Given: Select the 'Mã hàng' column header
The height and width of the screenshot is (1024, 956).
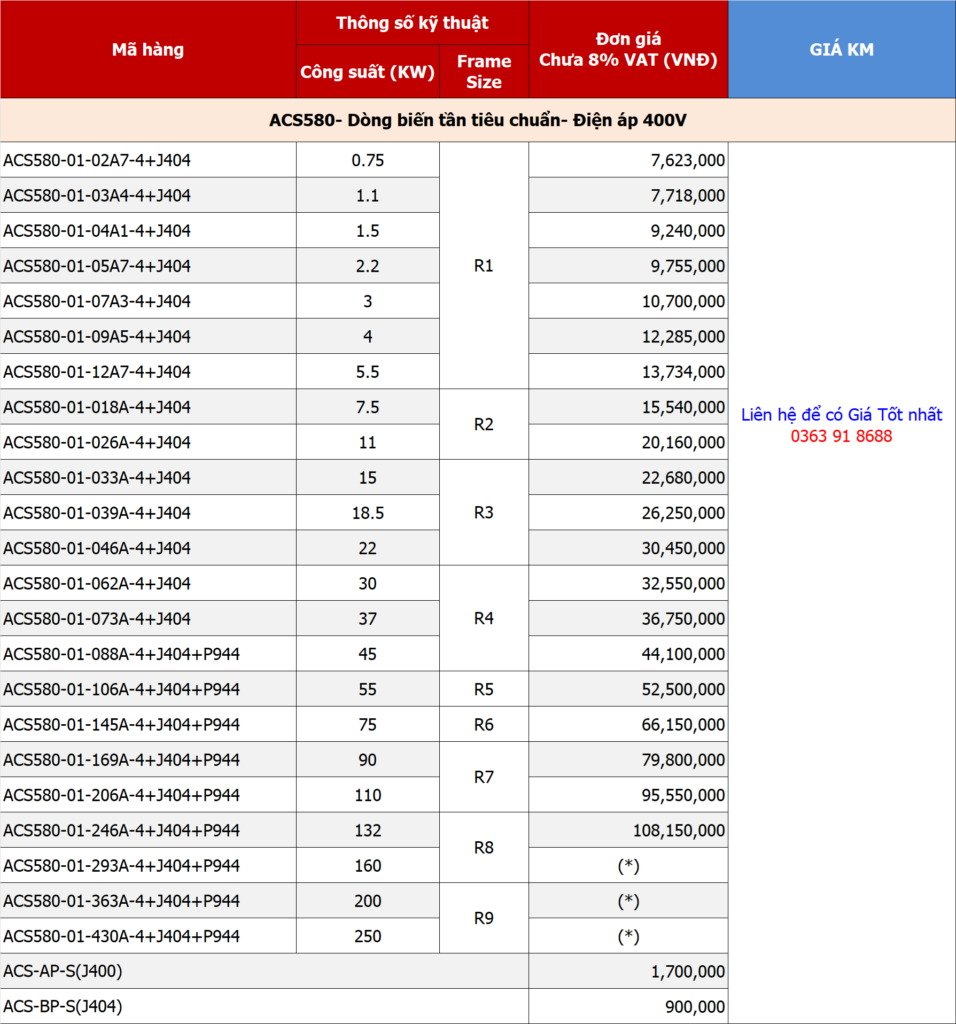Looking at the screenshot, I should pyautogui.click(x=148, y=49).
